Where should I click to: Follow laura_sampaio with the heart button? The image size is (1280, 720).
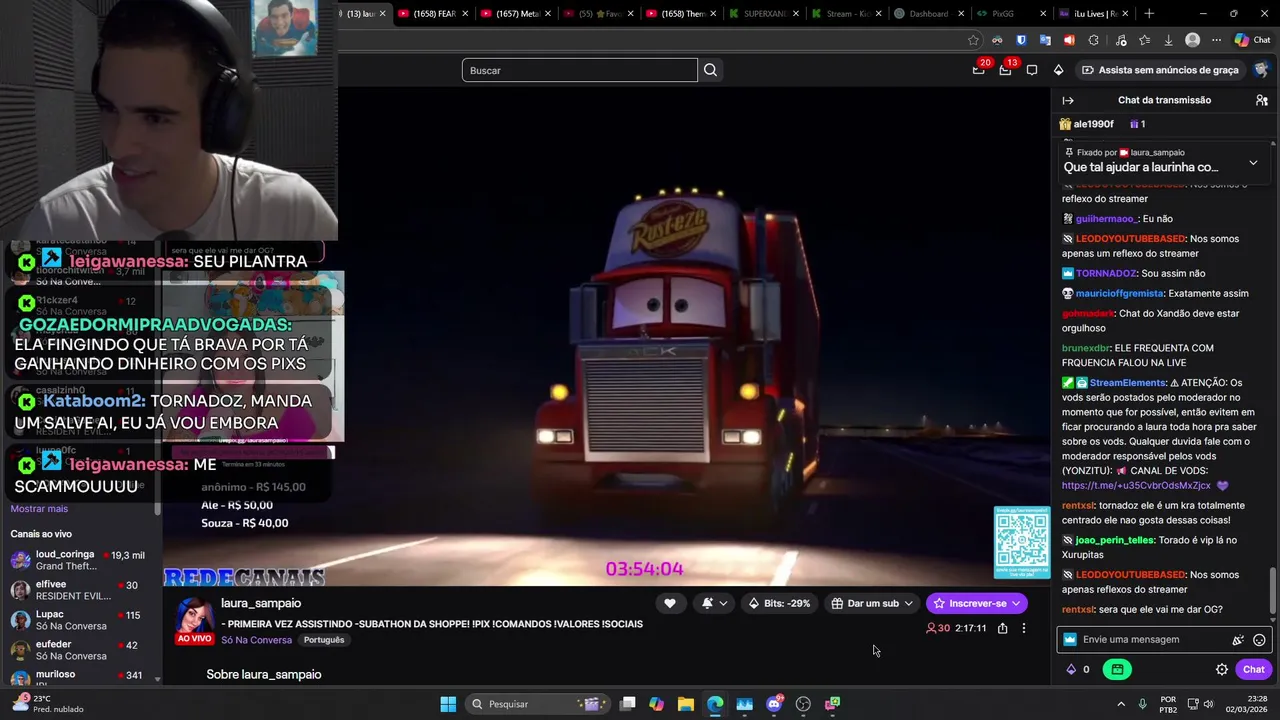pos(670,603)
